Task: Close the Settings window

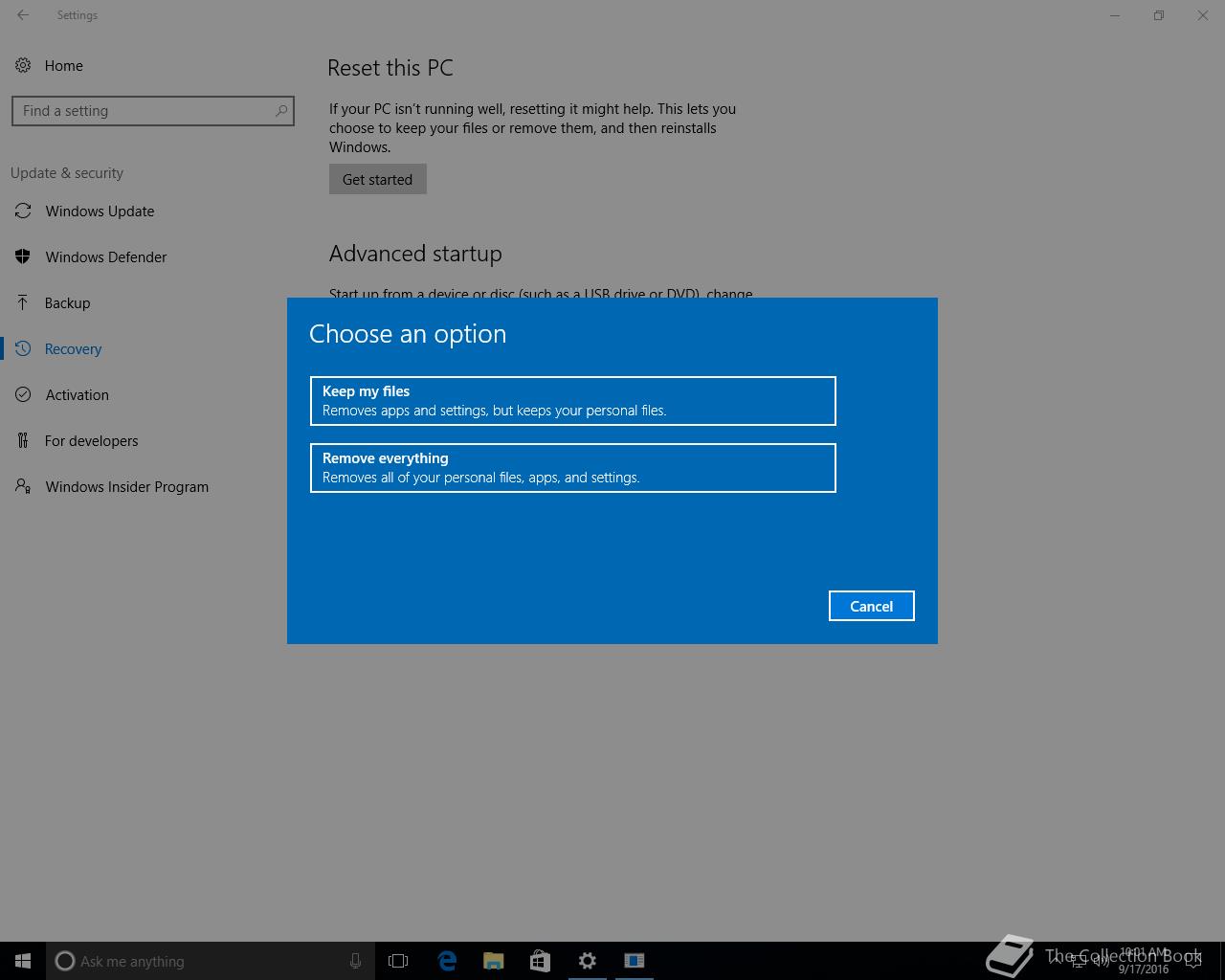Action: 1203,15
